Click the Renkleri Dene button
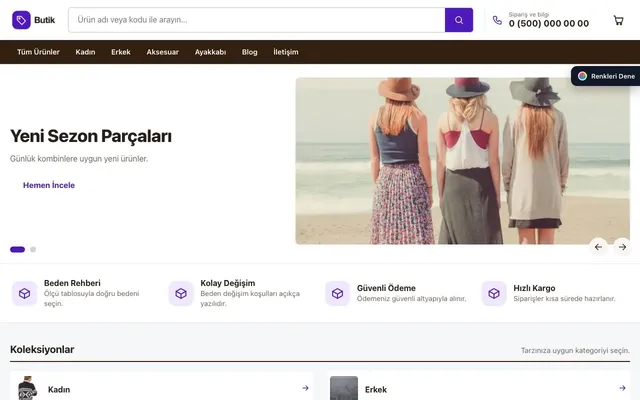Viewport: 640px width, 400px height. [605, 76]
